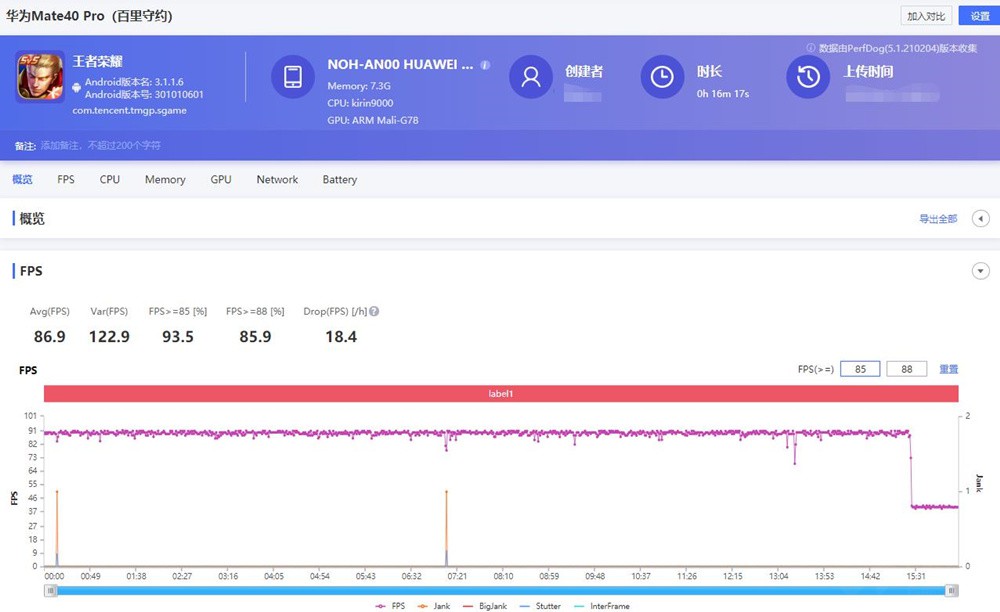Click the 重置 reset link

949,369
